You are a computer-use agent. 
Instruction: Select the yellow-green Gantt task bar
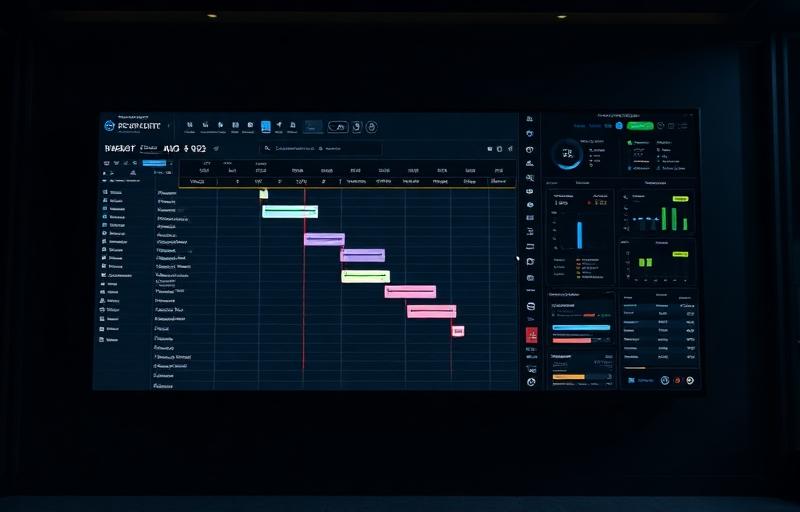click(x=365, y=276)
